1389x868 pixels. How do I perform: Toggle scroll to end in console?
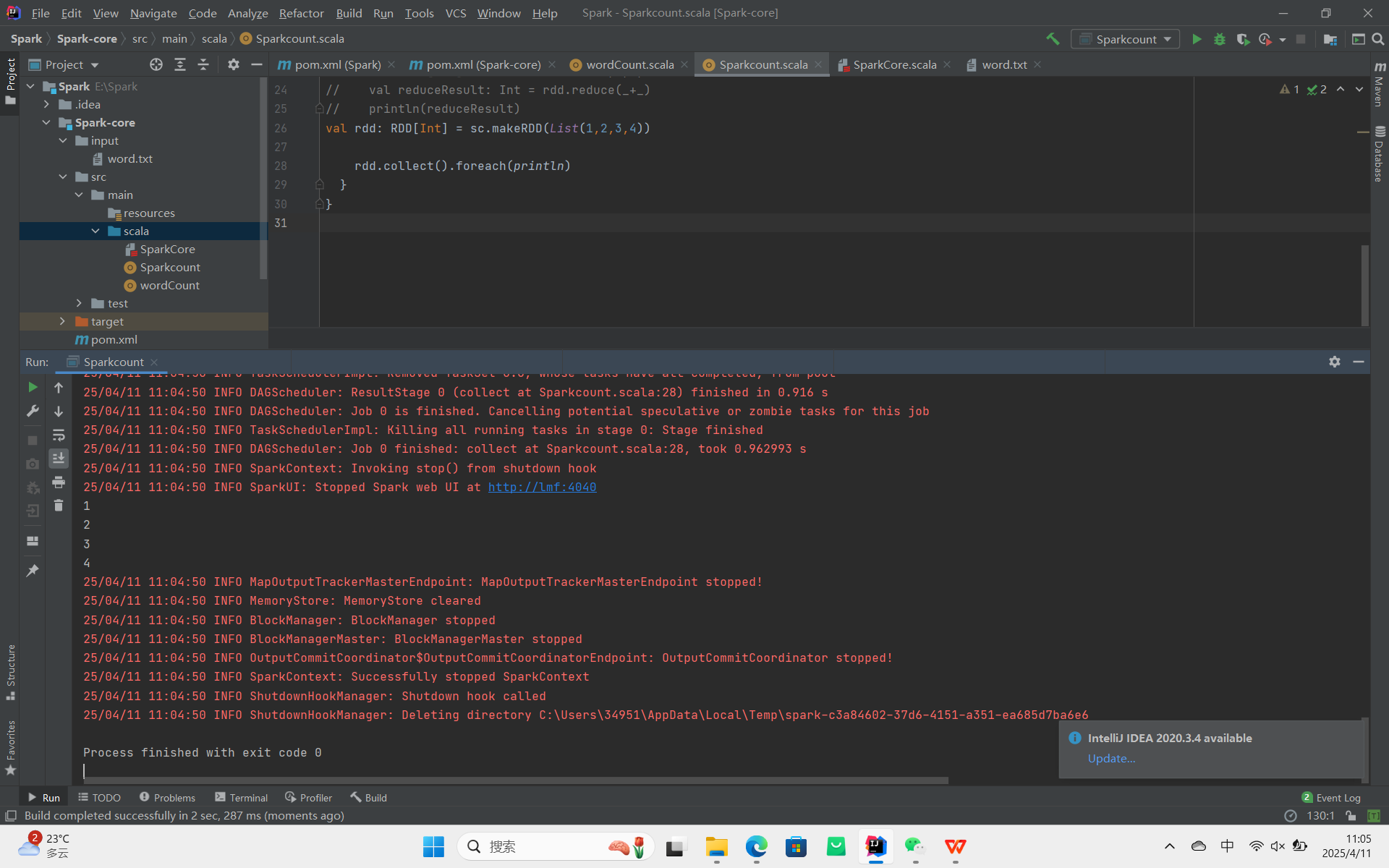point(59,458)
